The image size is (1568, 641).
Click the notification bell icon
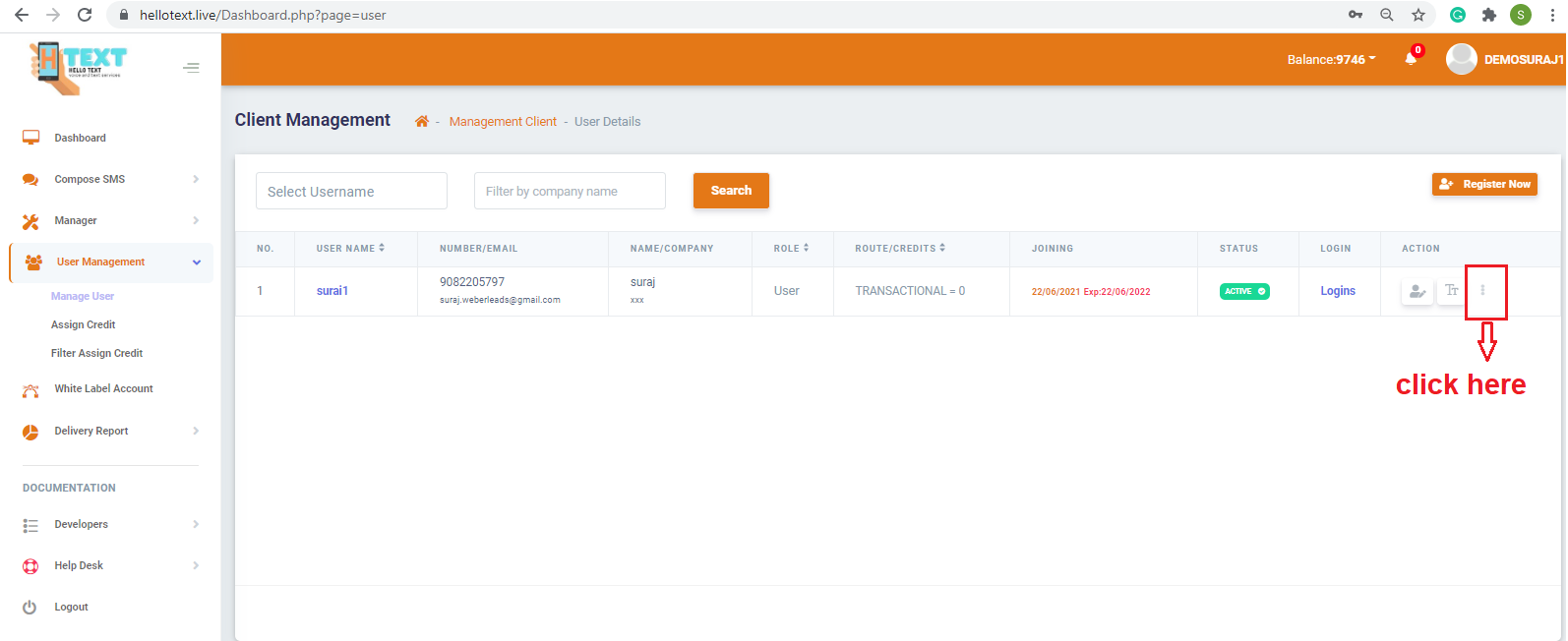tap(1411, 58)
